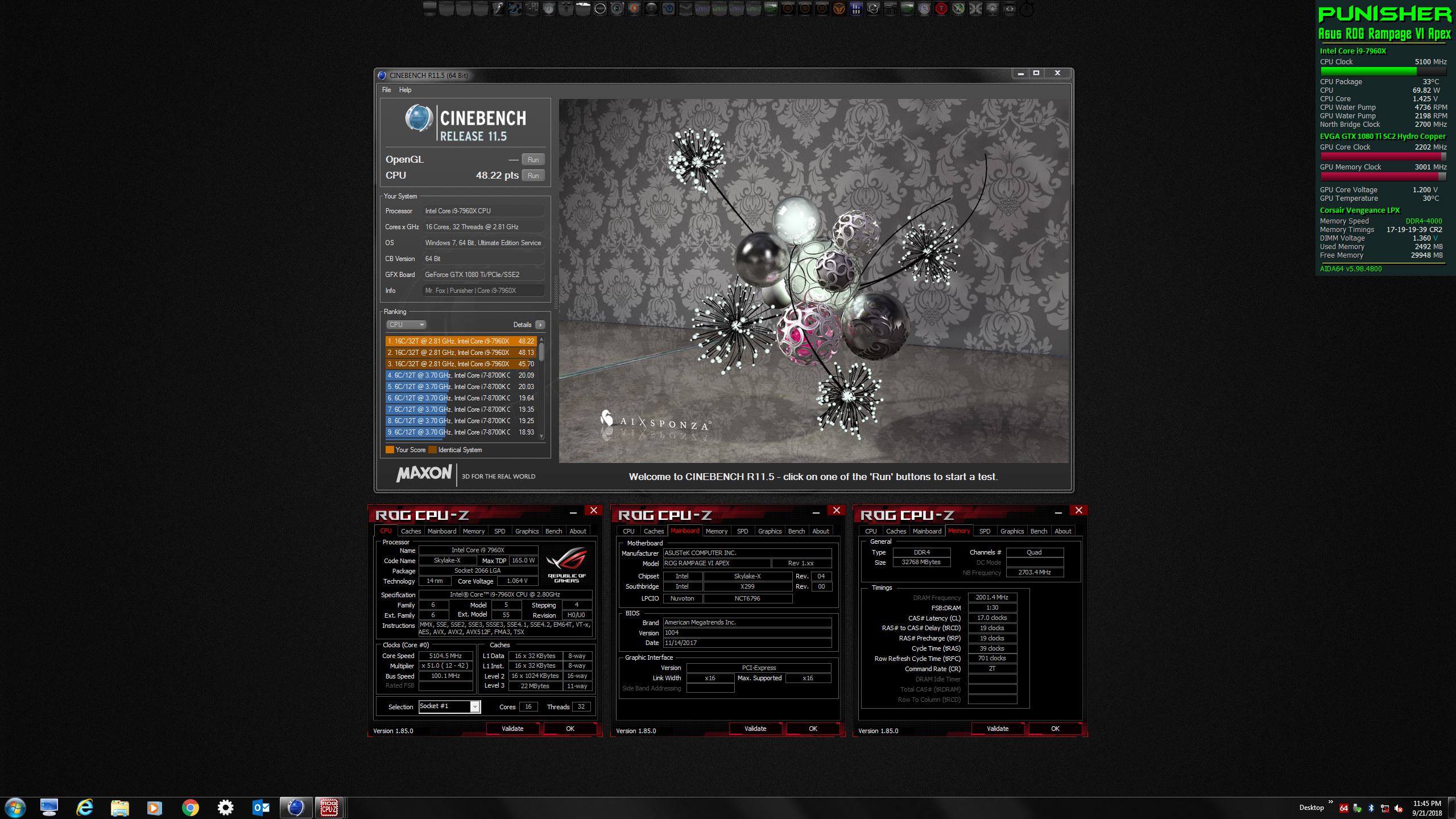Open Outlook from the taskbar
The image size is (1456, 819).
pyautogui.click(x=261, y=808)
